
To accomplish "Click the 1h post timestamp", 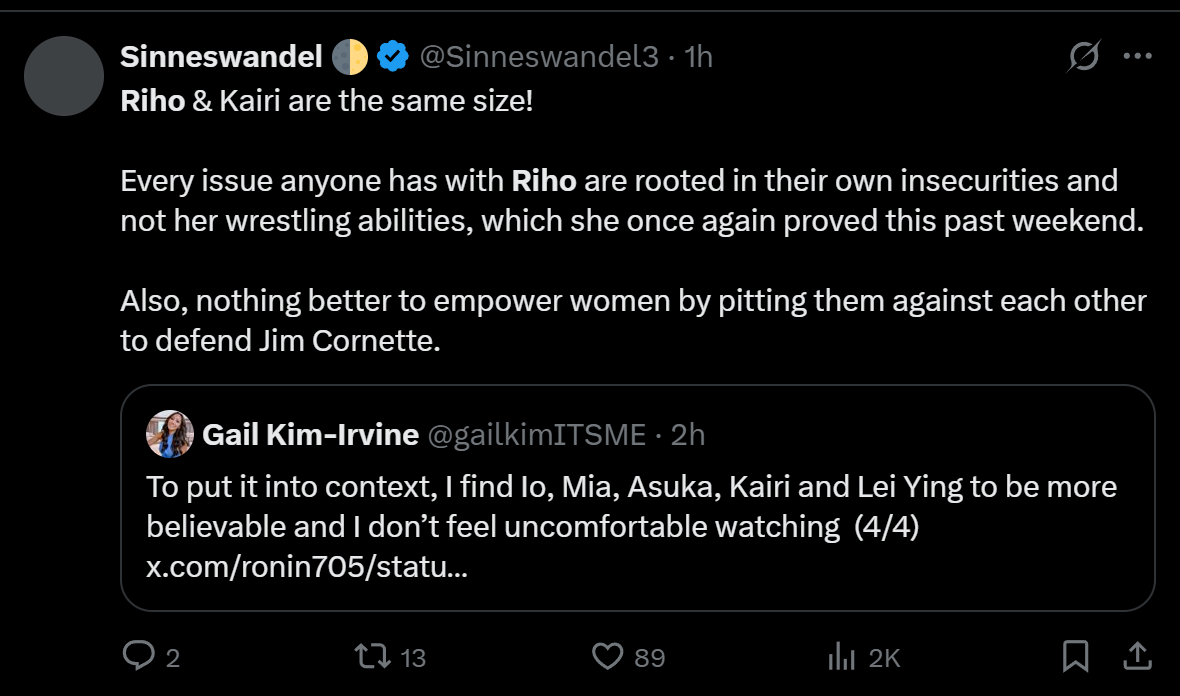I will (x=698, y=57).
